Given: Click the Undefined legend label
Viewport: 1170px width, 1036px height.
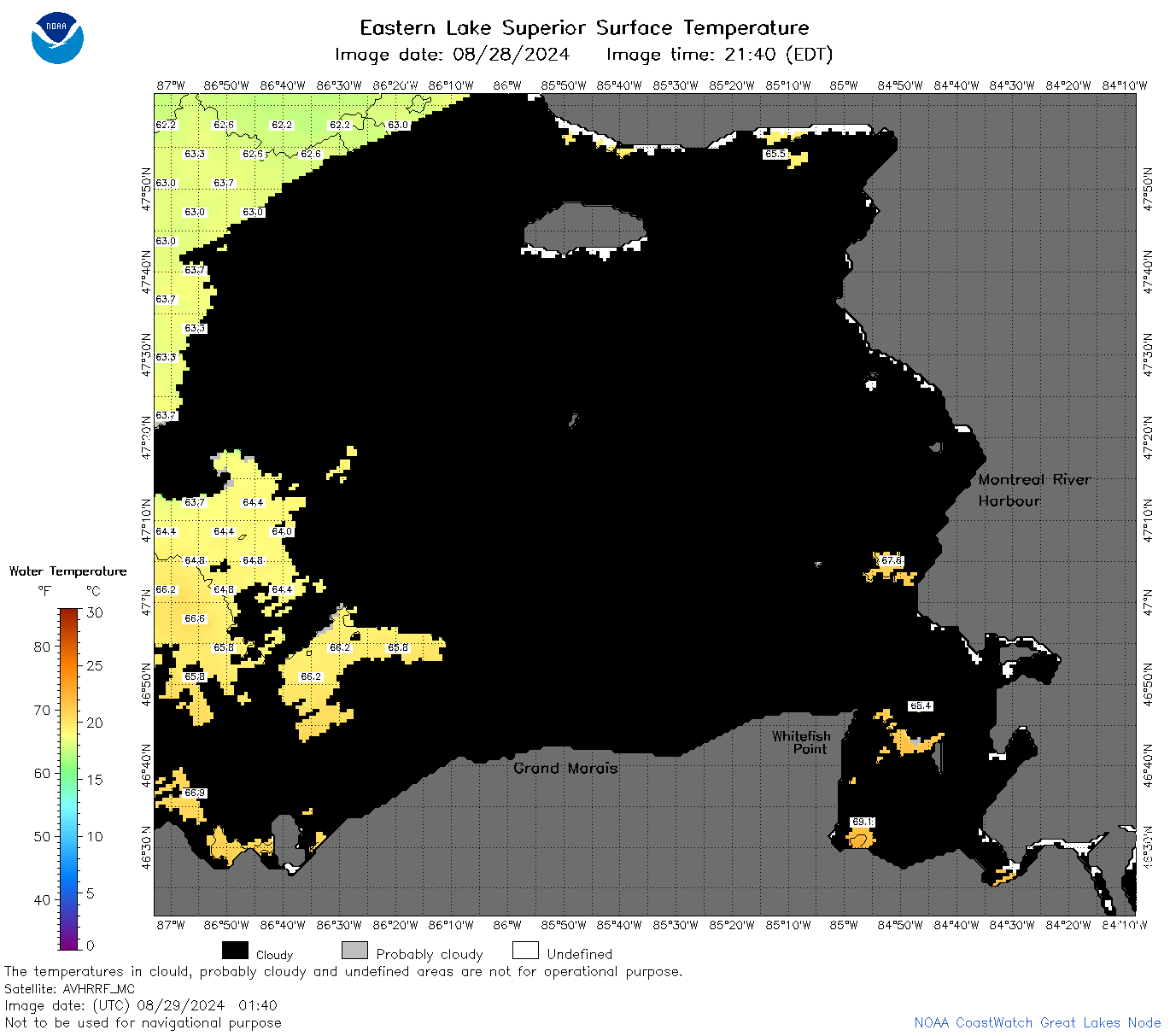Looking at the screenshot, I should pos(579,954).
